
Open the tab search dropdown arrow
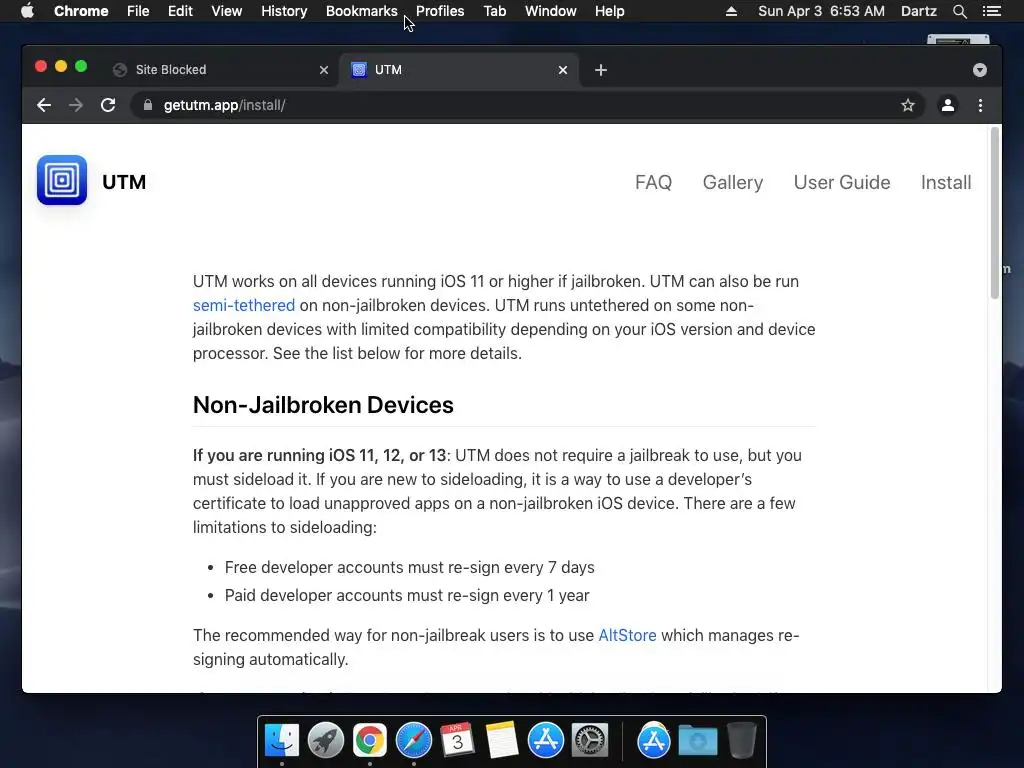click(980, 70)
